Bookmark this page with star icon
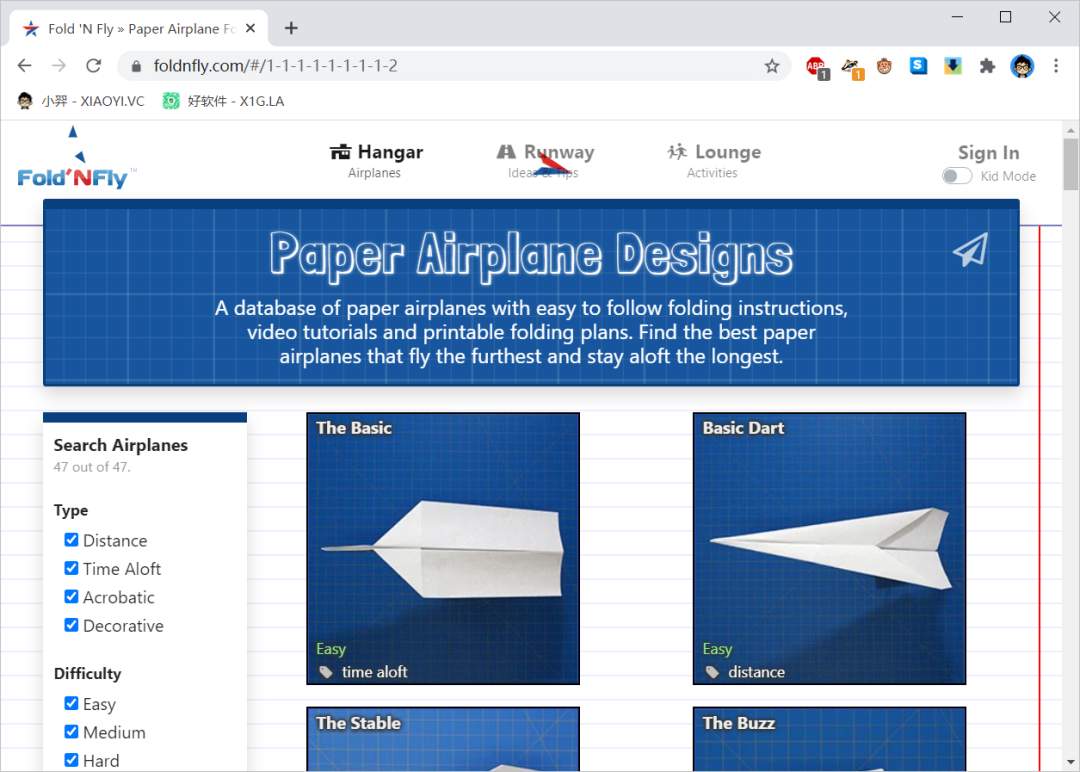 [x=771, y=66]
